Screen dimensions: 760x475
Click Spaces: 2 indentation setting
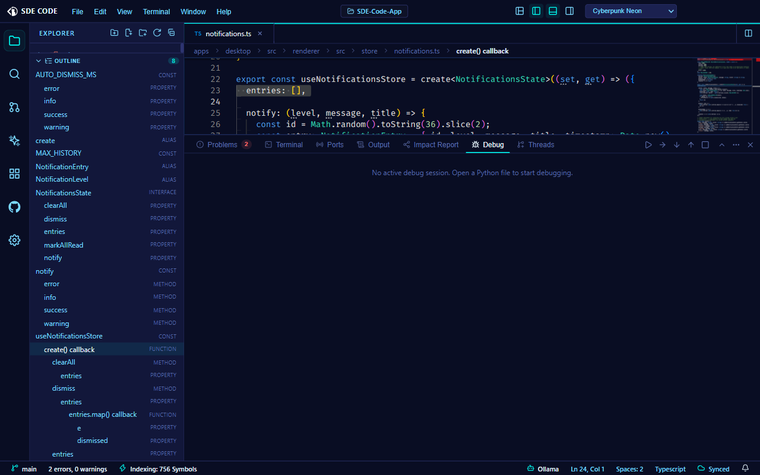[x=629, y=469]
